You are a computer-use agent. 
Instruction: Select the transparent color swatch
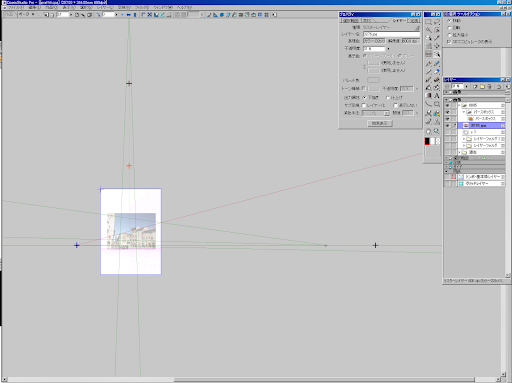click(438, 141)
